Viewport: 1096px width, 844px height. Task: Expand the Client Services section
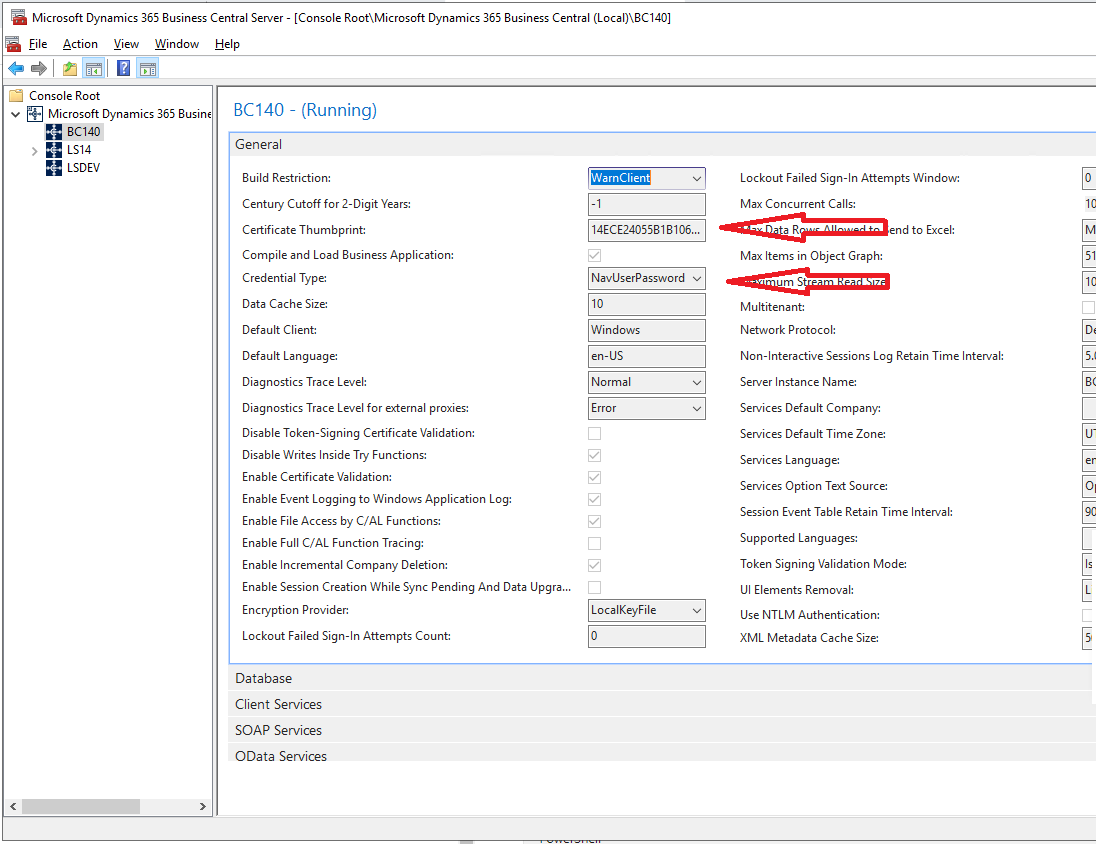(662, 704)
